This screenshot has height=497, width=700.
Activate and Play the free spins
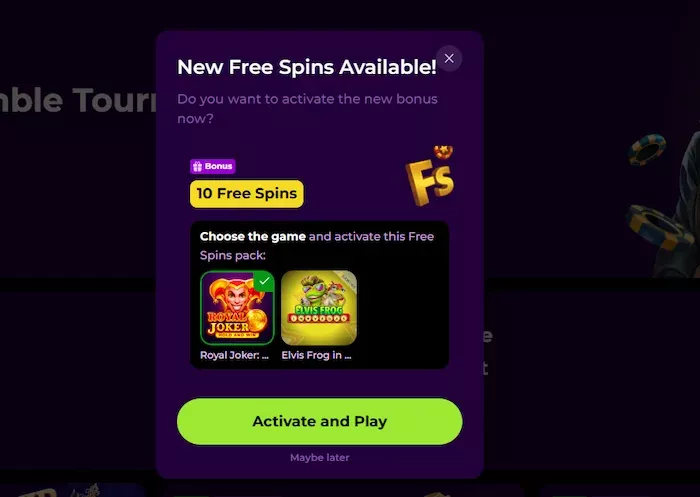320,422
